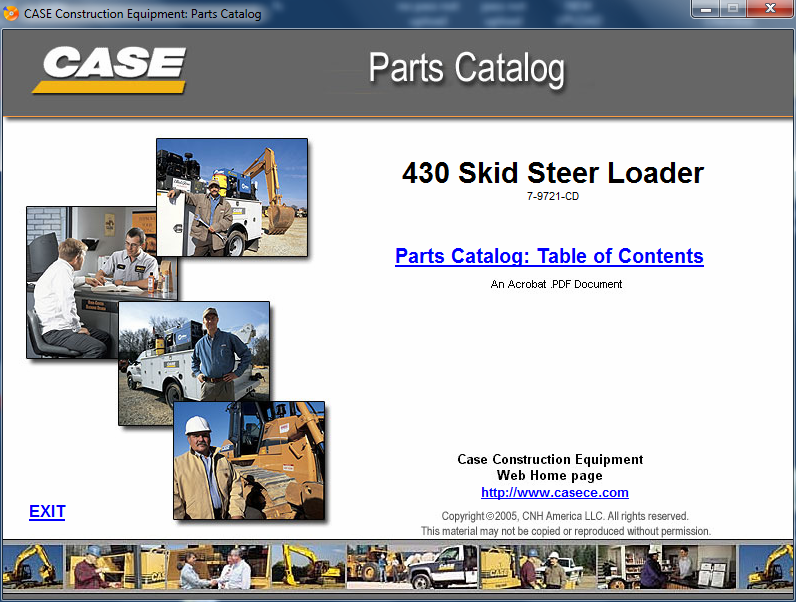Click photo of two men at parts counter
This screenshot has width=796, height=602.
click(x=91, y=282)
